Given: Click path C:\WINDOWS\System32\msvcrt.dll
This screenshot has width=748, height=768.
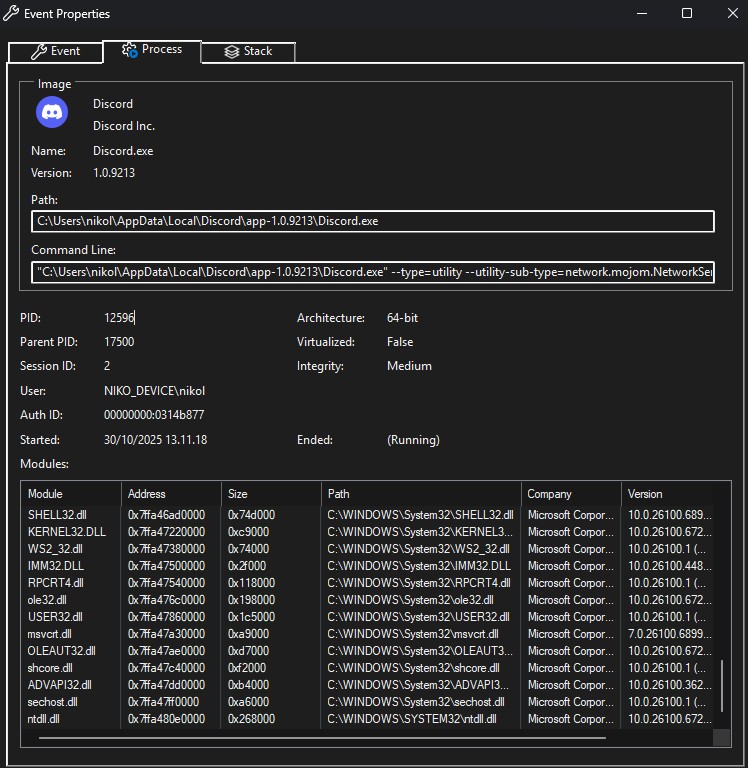Looking at the screenshot, I should coord(412,634).
